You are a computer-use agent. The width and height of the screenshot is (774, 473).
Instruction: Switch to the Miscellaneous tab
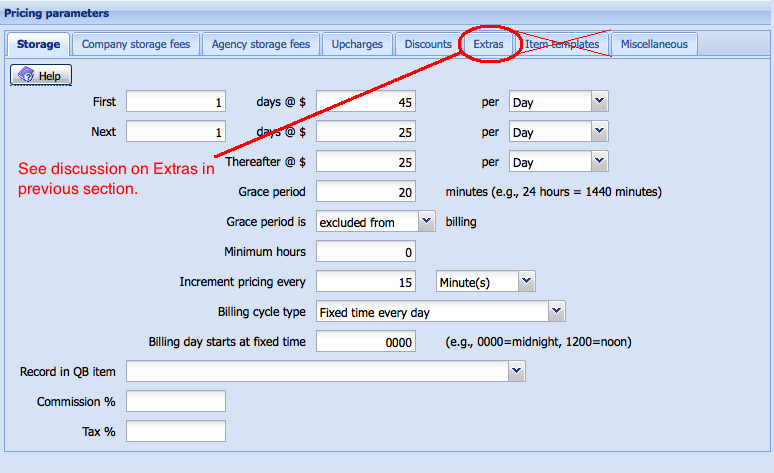tap(654, 44)
